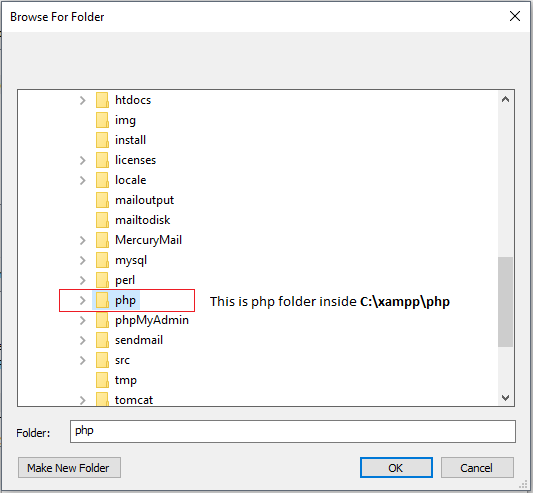The width and height of the screenshot is (533, 493).
Task: Click the tomcat folder icon
Action: tap(102, 399)
